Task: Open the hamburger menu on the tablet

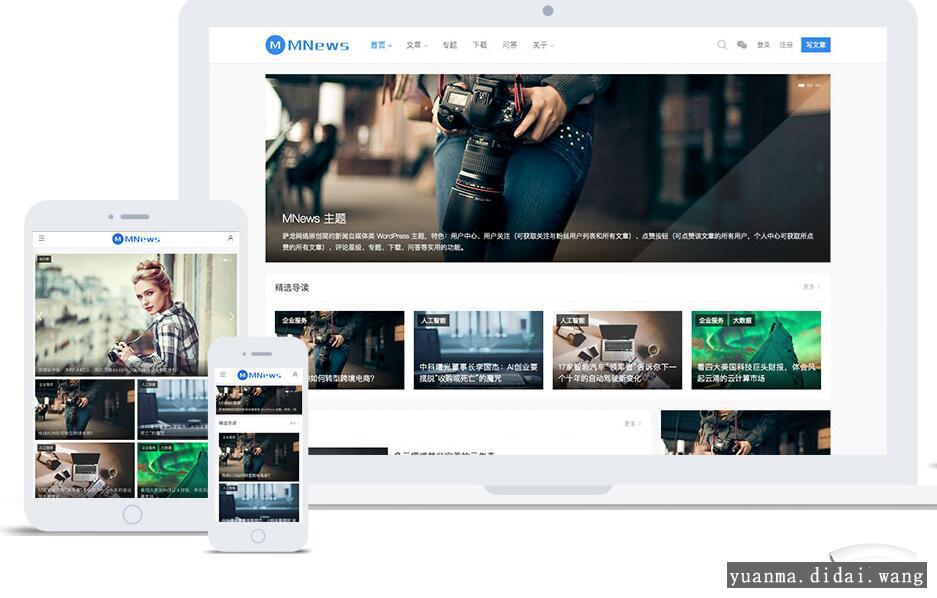Action: point(42,238)
